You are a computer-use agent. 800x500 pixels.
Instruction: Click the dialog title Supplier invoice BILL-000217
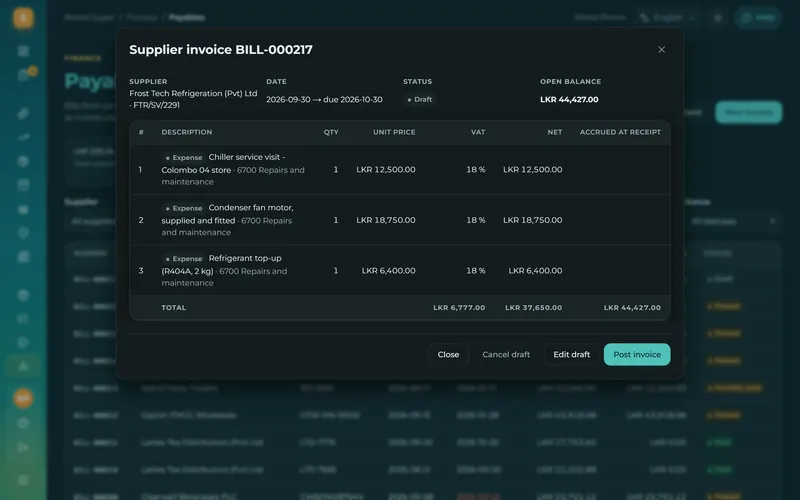pyautogui.click(x=221, y=49)
